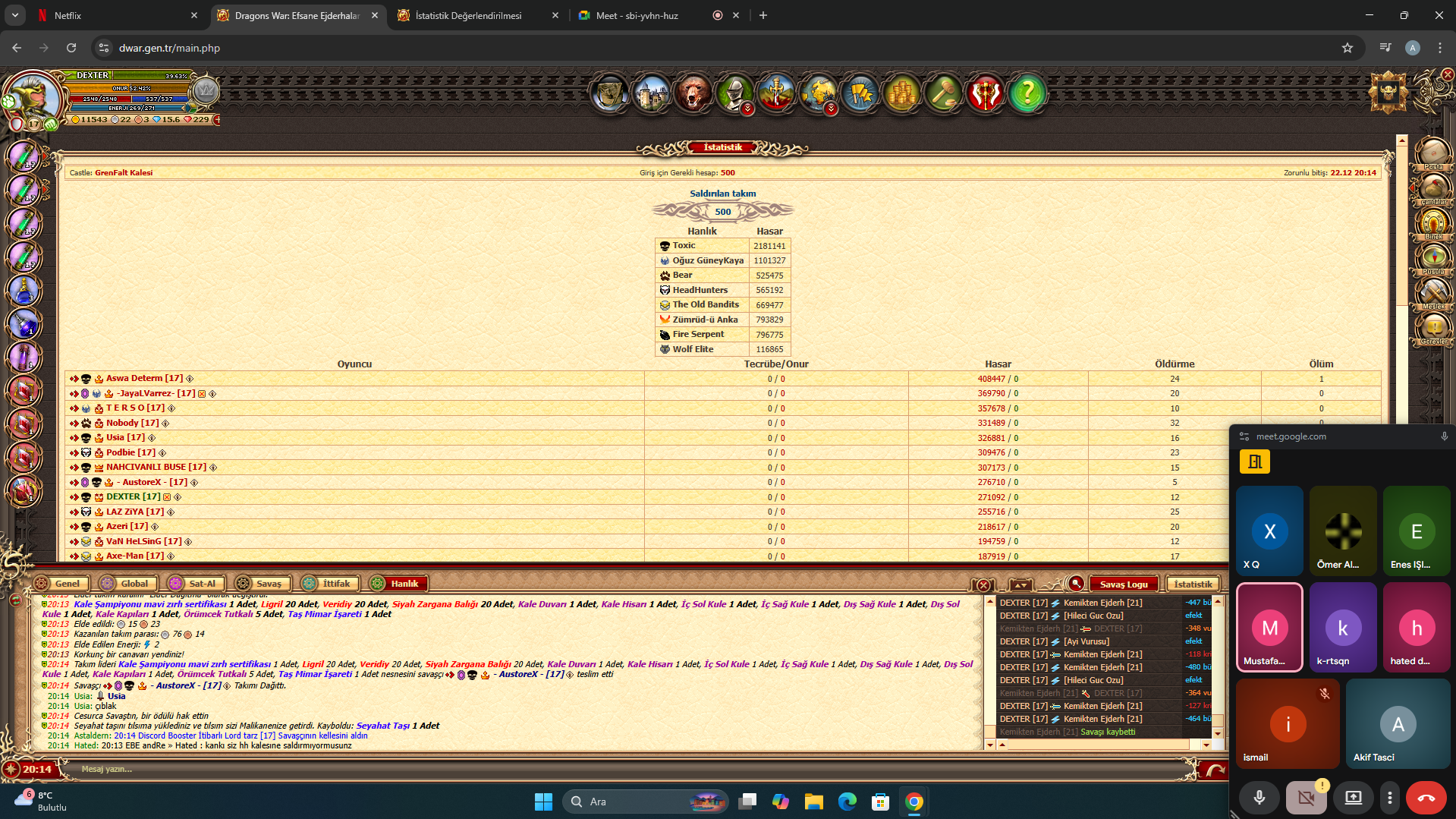This screenshot has height=819, width=1456.
Task: Open Windows Start menu
Action: point(543,802)
